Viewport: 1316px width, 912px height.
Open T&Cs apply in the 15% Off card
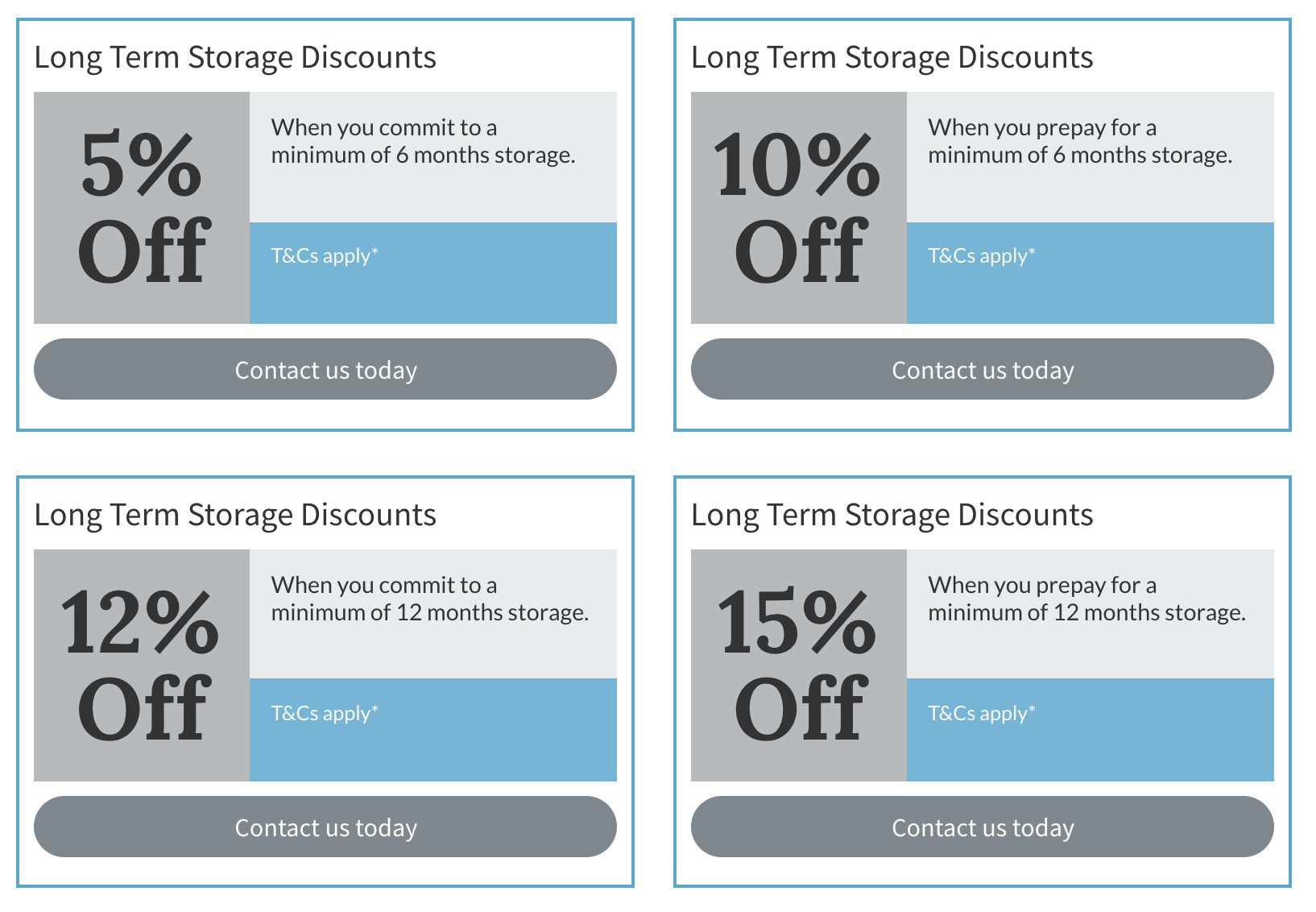click(x=982, y=714)
